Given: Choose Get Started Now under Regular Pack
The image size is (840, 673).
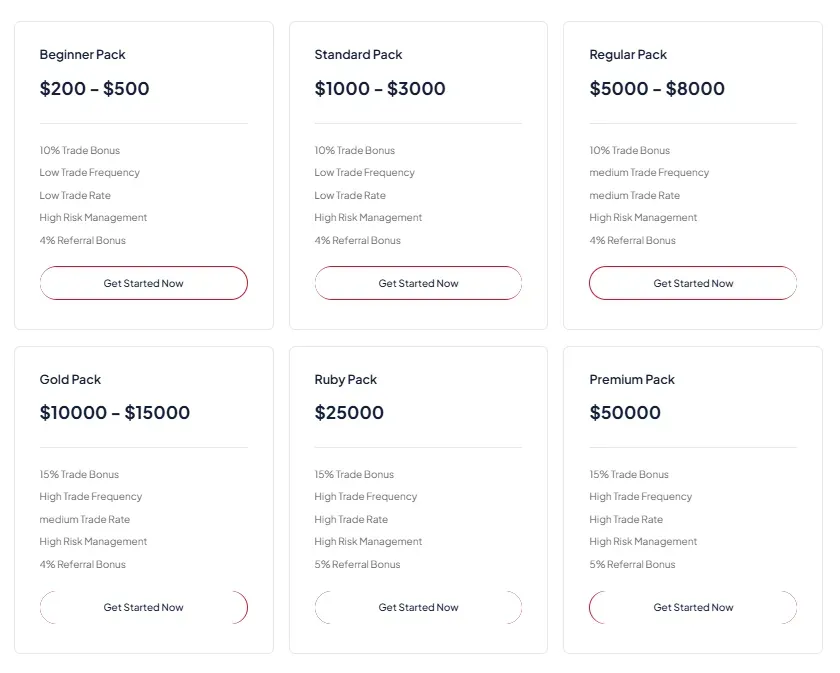Looking at the screenshot, I should point(693,283).
